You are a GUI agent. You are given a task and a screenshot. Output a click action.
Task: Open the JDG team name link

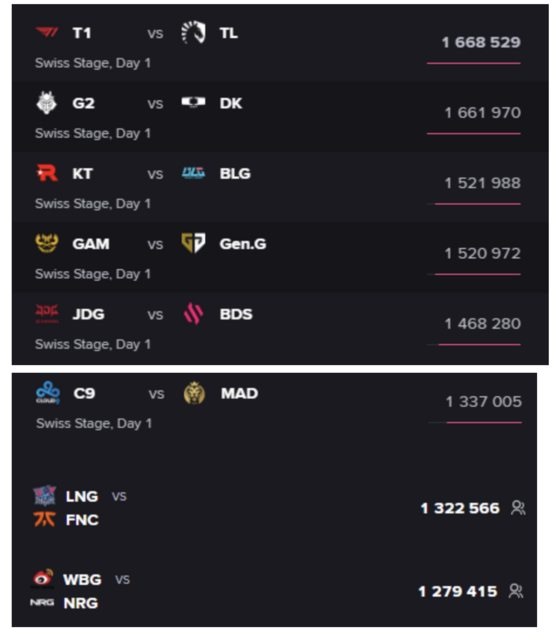(89, 314)
